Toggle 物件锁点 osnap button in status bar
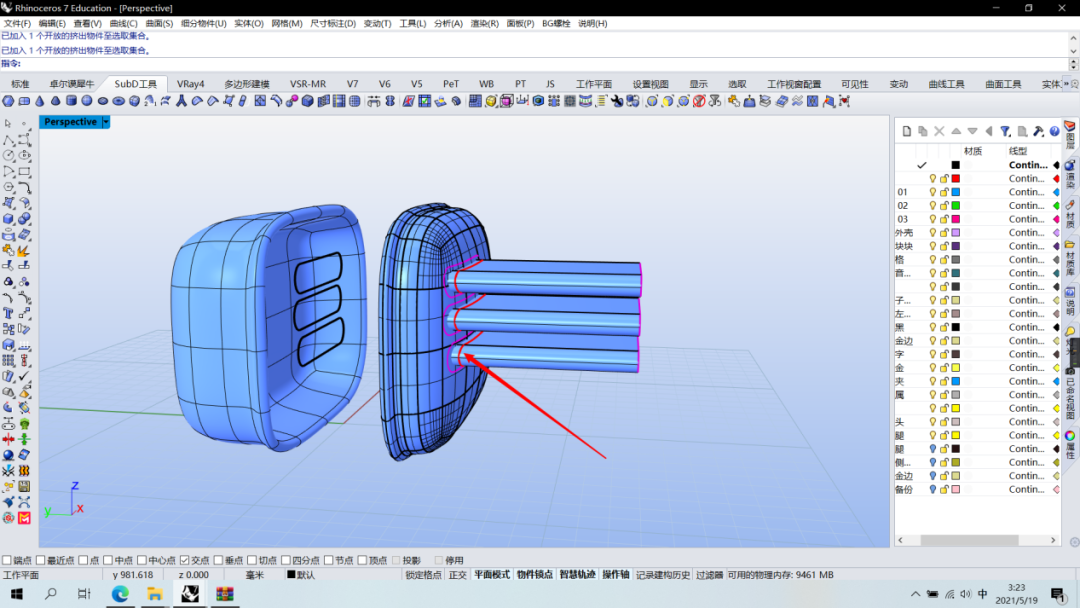This screenshot has height=608, width=1080. click(x=534, y=575)
